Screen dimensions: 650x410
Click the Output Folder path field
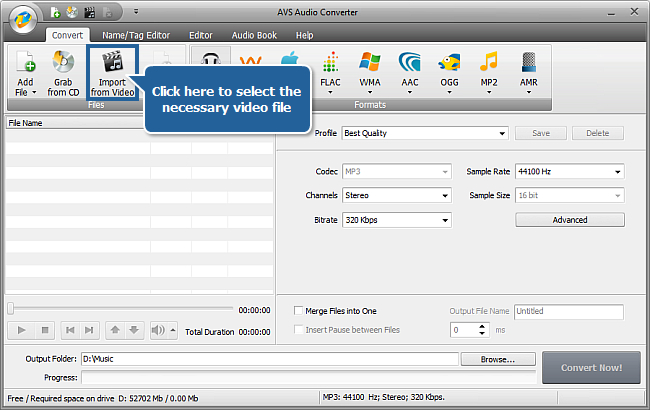point(270,359)
